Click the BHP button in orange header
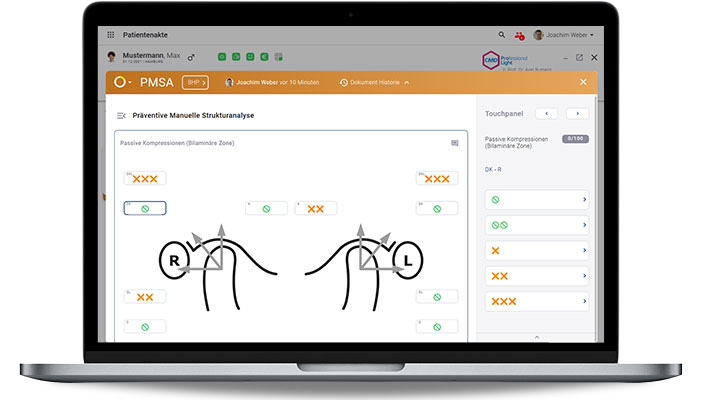The width and height of the screenshot is (702, 400). point(196,82)
